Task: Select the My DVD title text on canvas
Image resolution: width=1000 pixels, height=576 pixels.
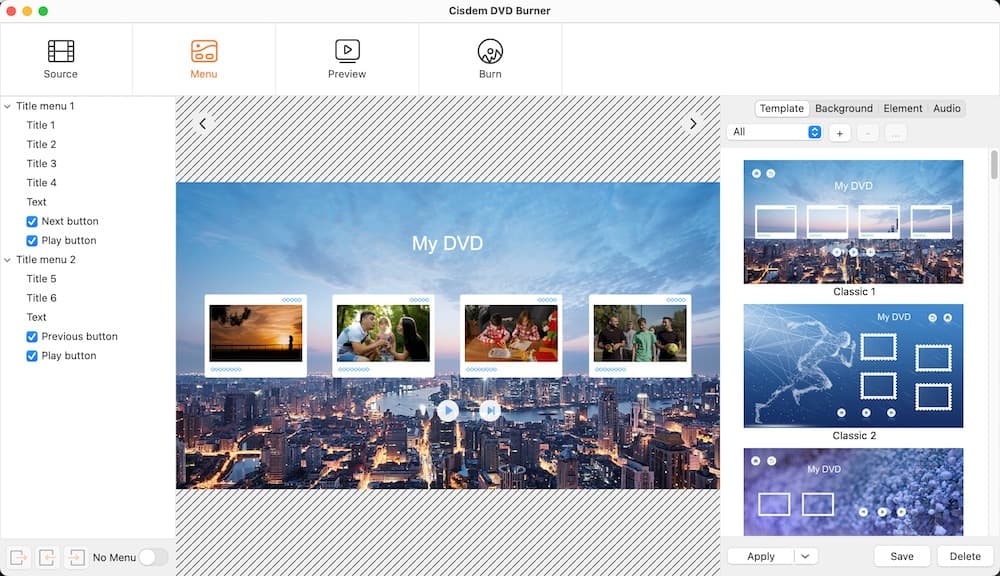Action: (x=447, y=244)
